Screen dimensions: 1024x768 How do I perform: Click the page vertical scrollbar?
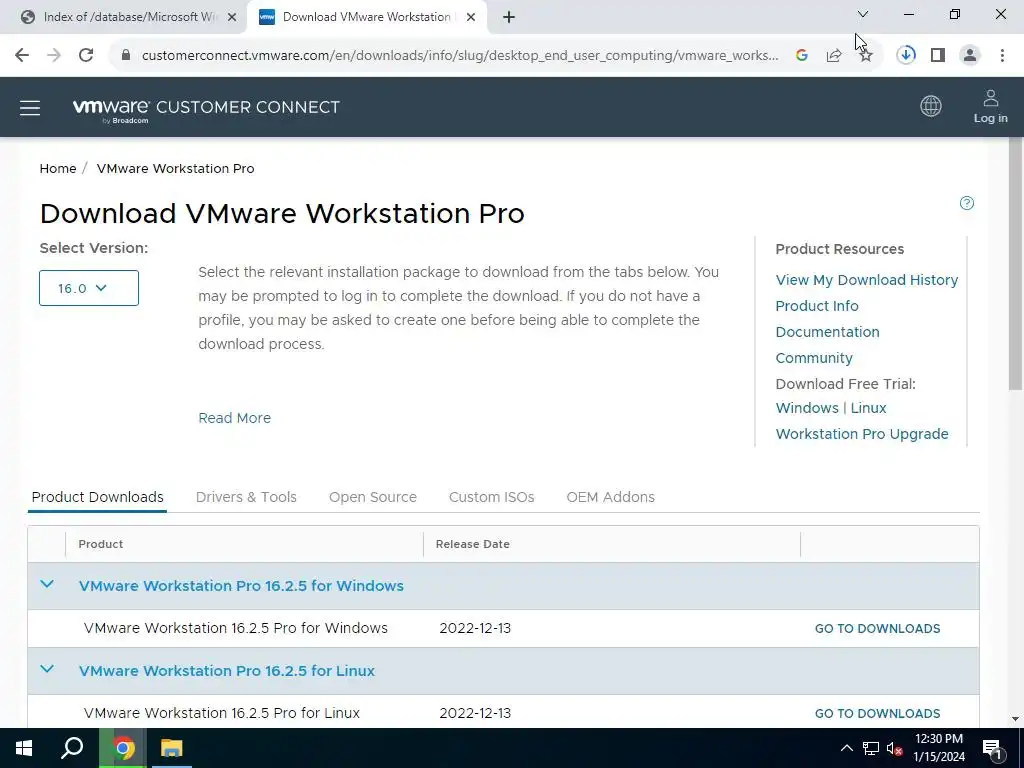coord(1016,264)
